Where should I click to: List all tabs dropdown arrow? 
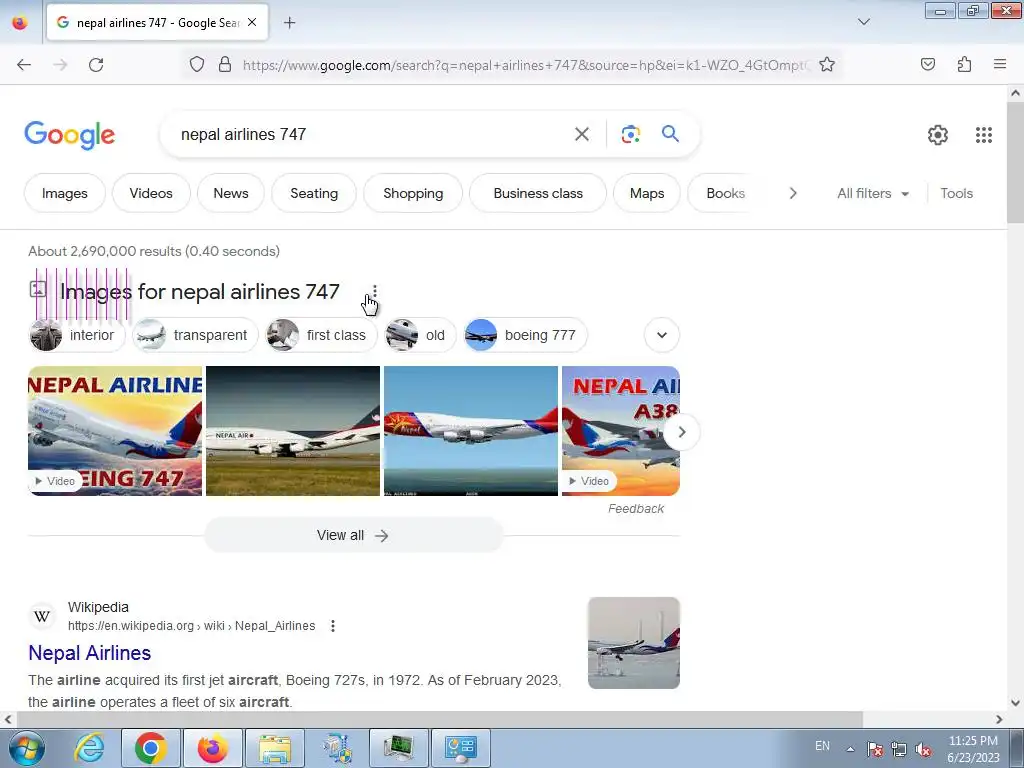coord(863,22)
